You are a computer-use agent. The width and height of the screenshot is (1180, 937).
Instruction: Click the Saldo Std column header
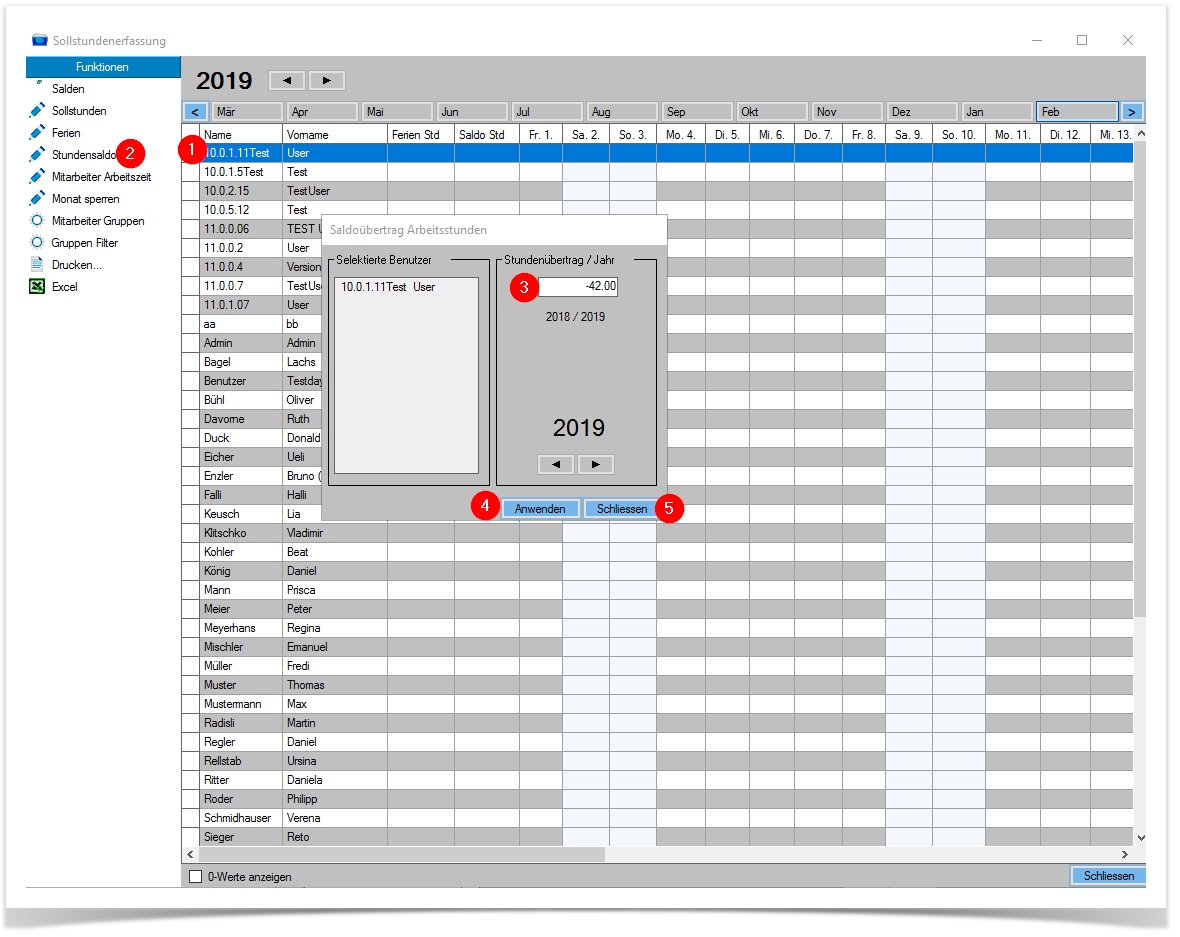487,135
